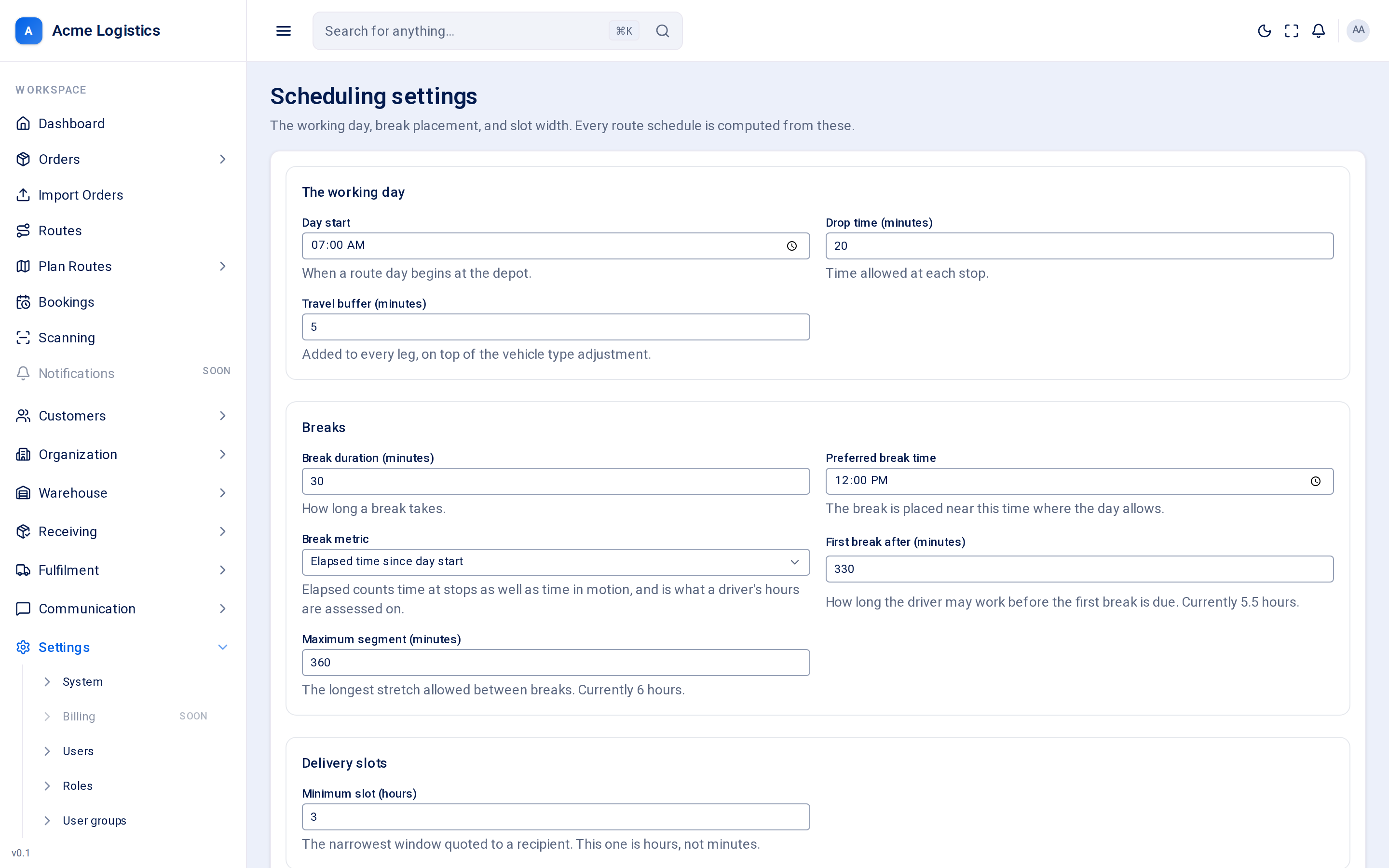The image size is (1389, 868).
Task: Click the Day start time field
Action: (x=556, y=246)
